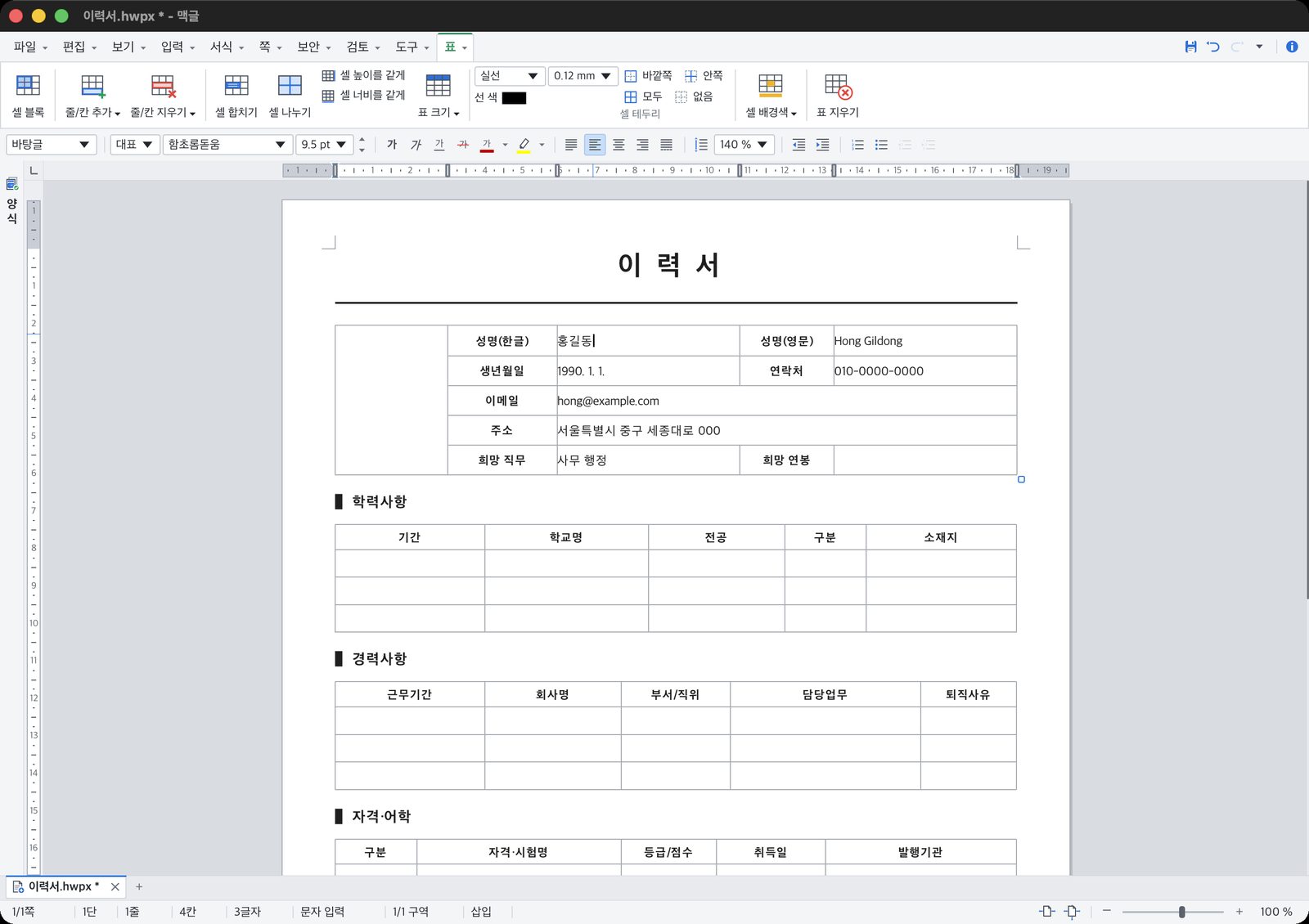The width and height of the screenshot is (1309, 924).
Task: Click the cell containing hong@example.com
Action: click(786, 401)
